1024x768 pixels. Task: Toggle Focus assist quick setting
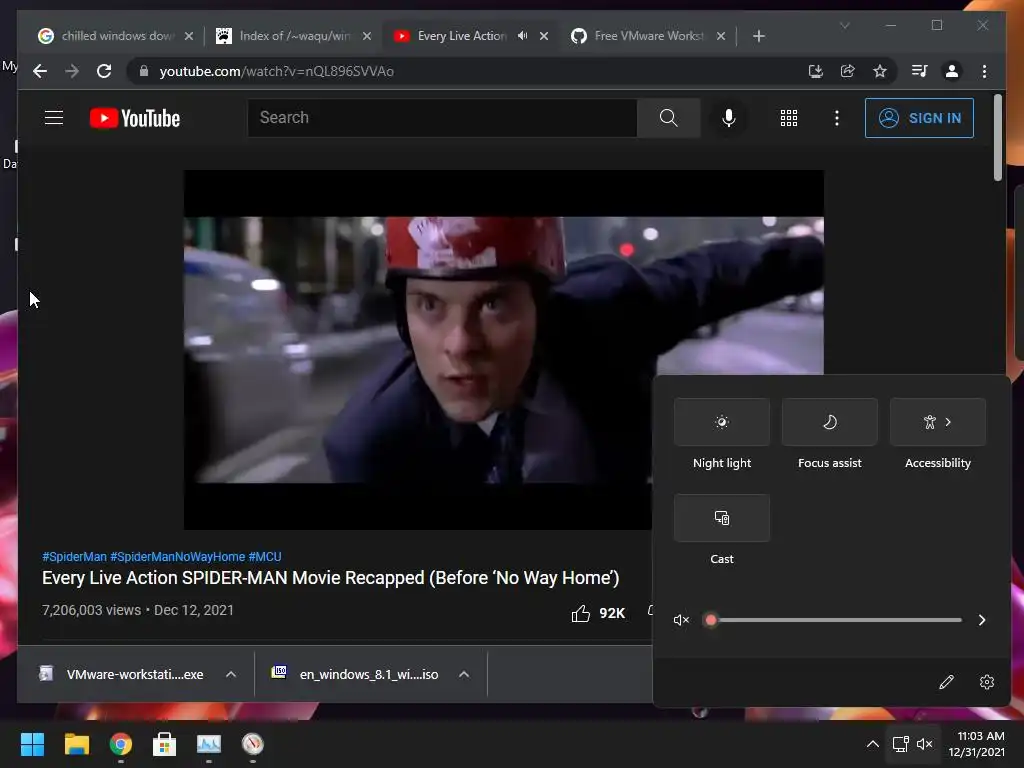click(829, 422)
